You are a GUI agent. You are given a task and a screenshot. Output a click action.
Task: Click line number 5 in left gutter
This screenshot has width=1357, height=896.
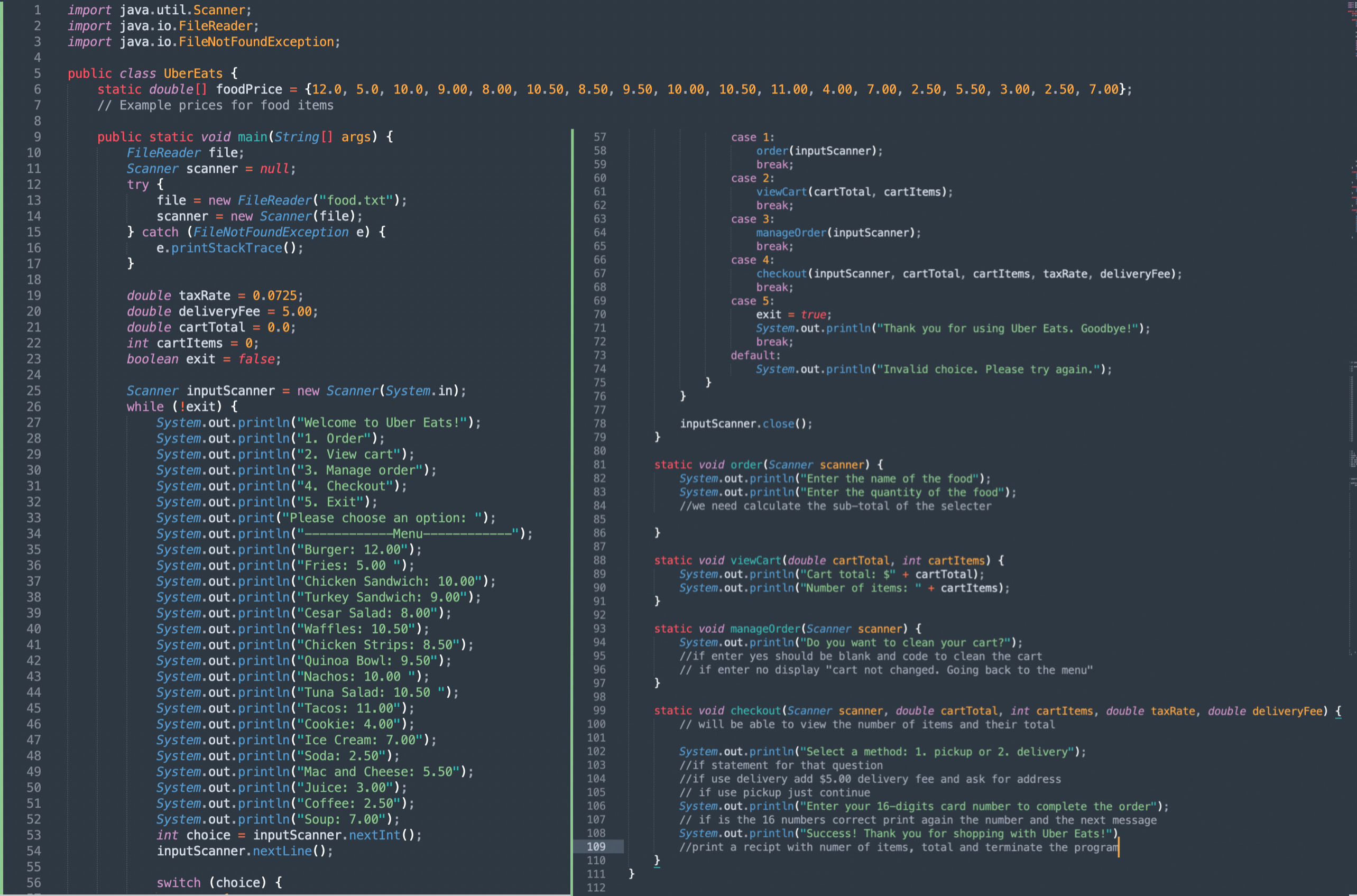tap(37, 73)
